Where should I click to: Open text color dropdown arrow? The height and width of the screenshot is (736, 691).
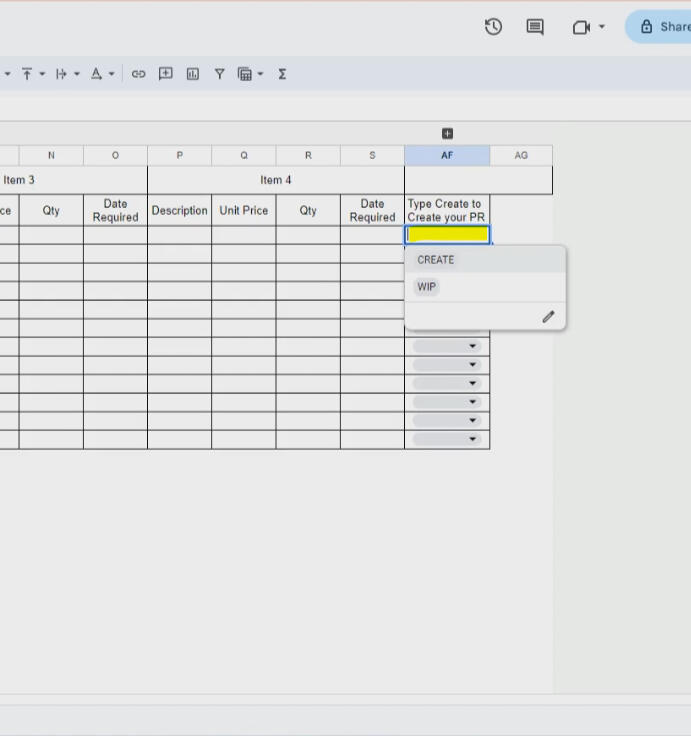point(111,74)
